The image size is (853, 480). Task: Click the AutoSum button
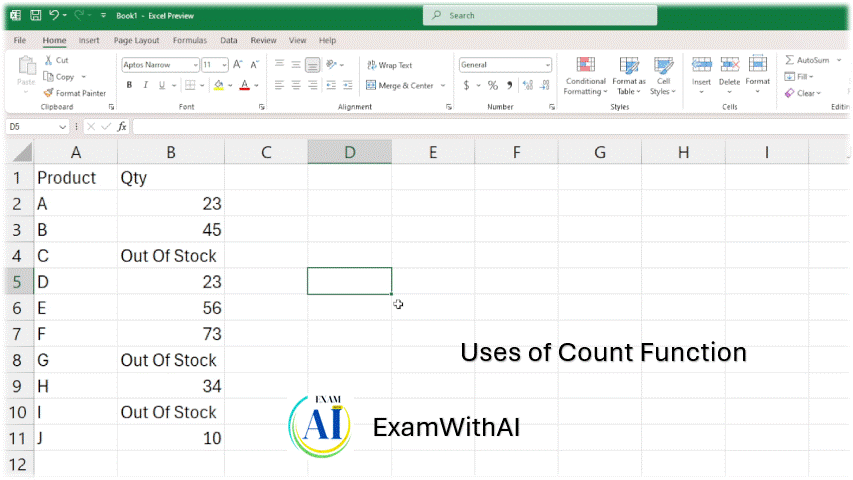coord(807,60)
